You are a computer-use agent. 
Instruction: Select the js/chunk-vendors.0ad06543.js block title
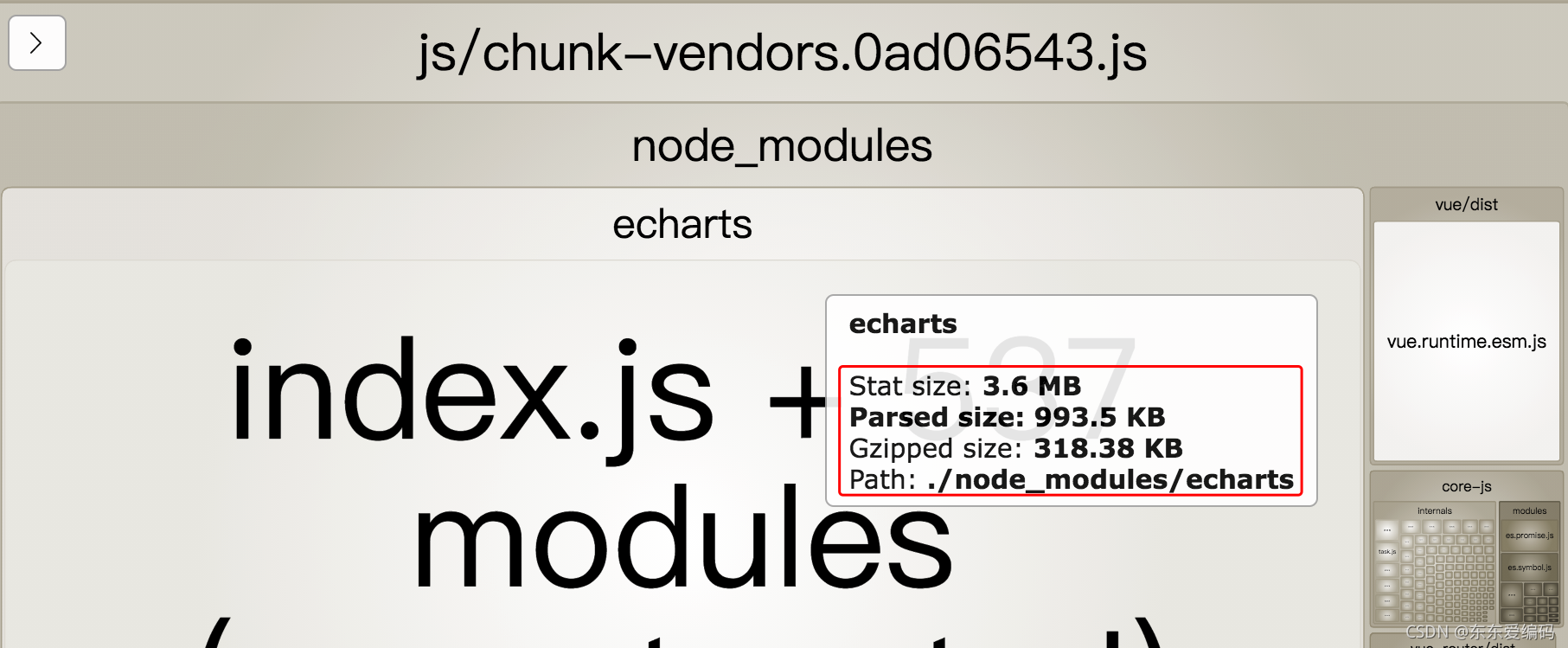(x=783, y=53)
